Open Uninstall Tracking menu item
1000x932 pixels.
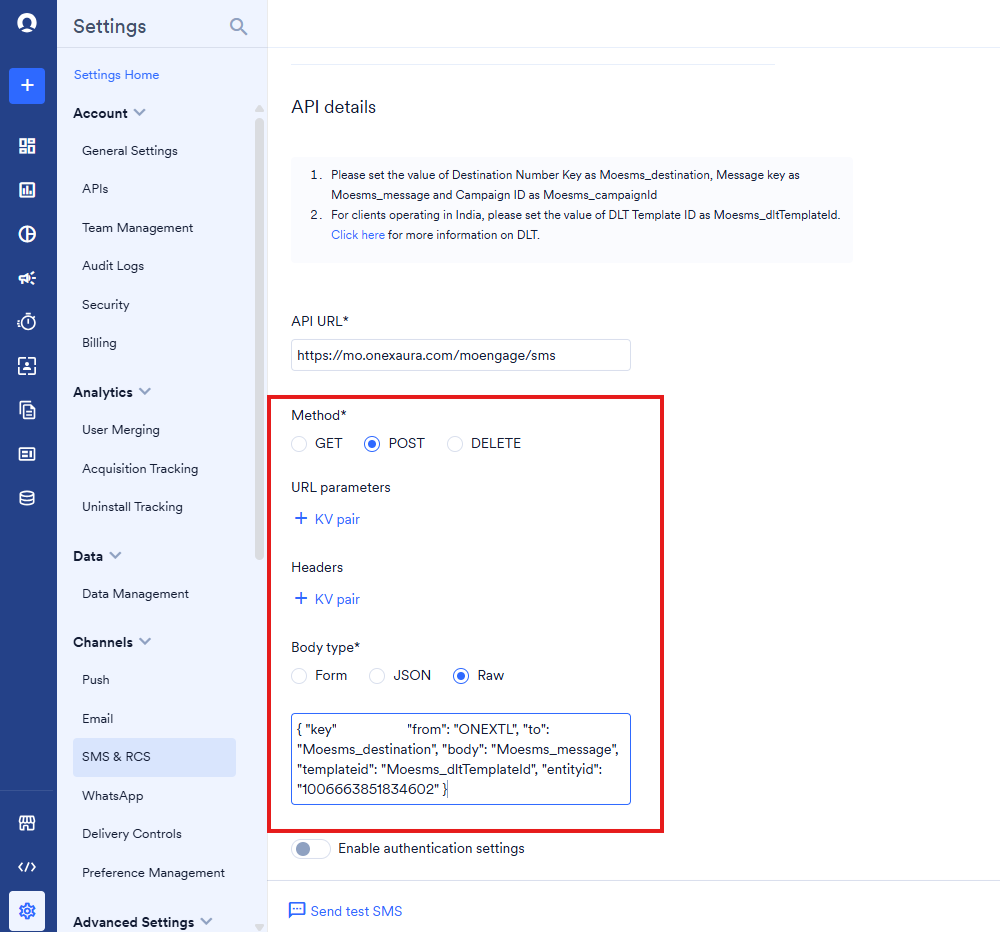[133, 507]
